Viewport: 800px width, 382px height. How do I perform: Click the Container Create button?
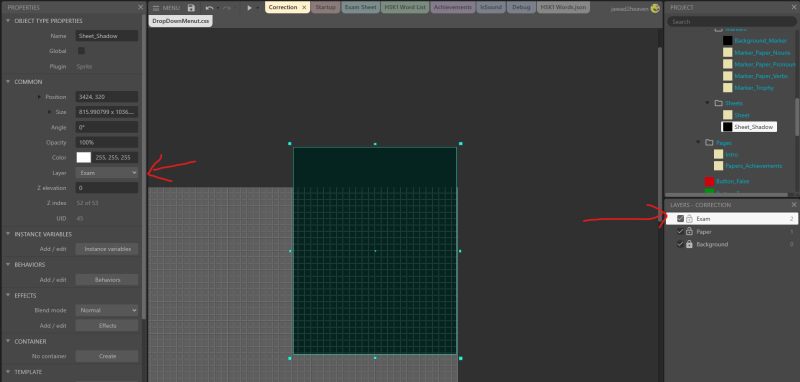point(107,356)
